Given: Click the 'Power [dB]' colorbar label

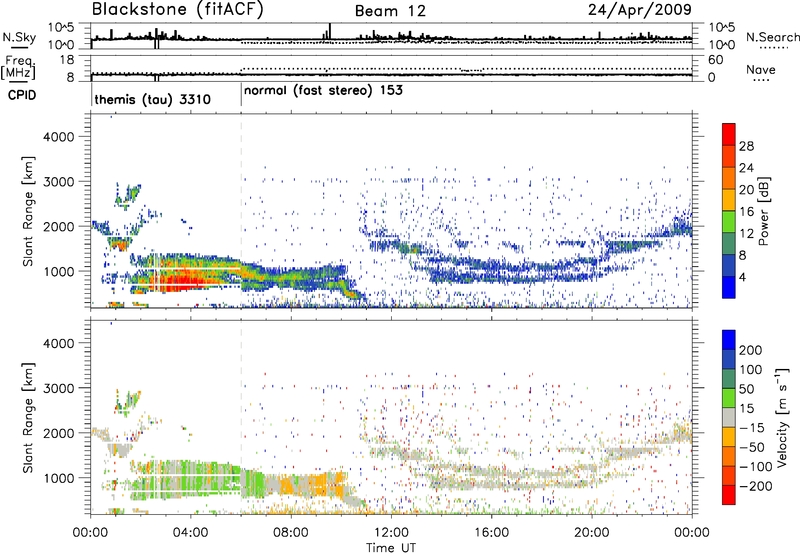Looking at the screenshot, I should coord(764,211).
